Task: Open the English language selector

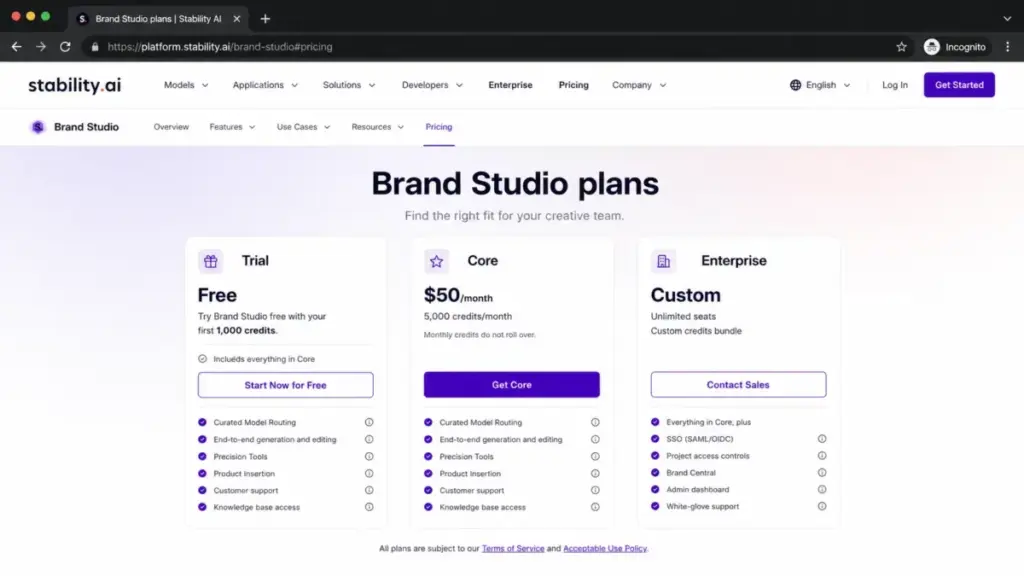Action: click(820, 85)
